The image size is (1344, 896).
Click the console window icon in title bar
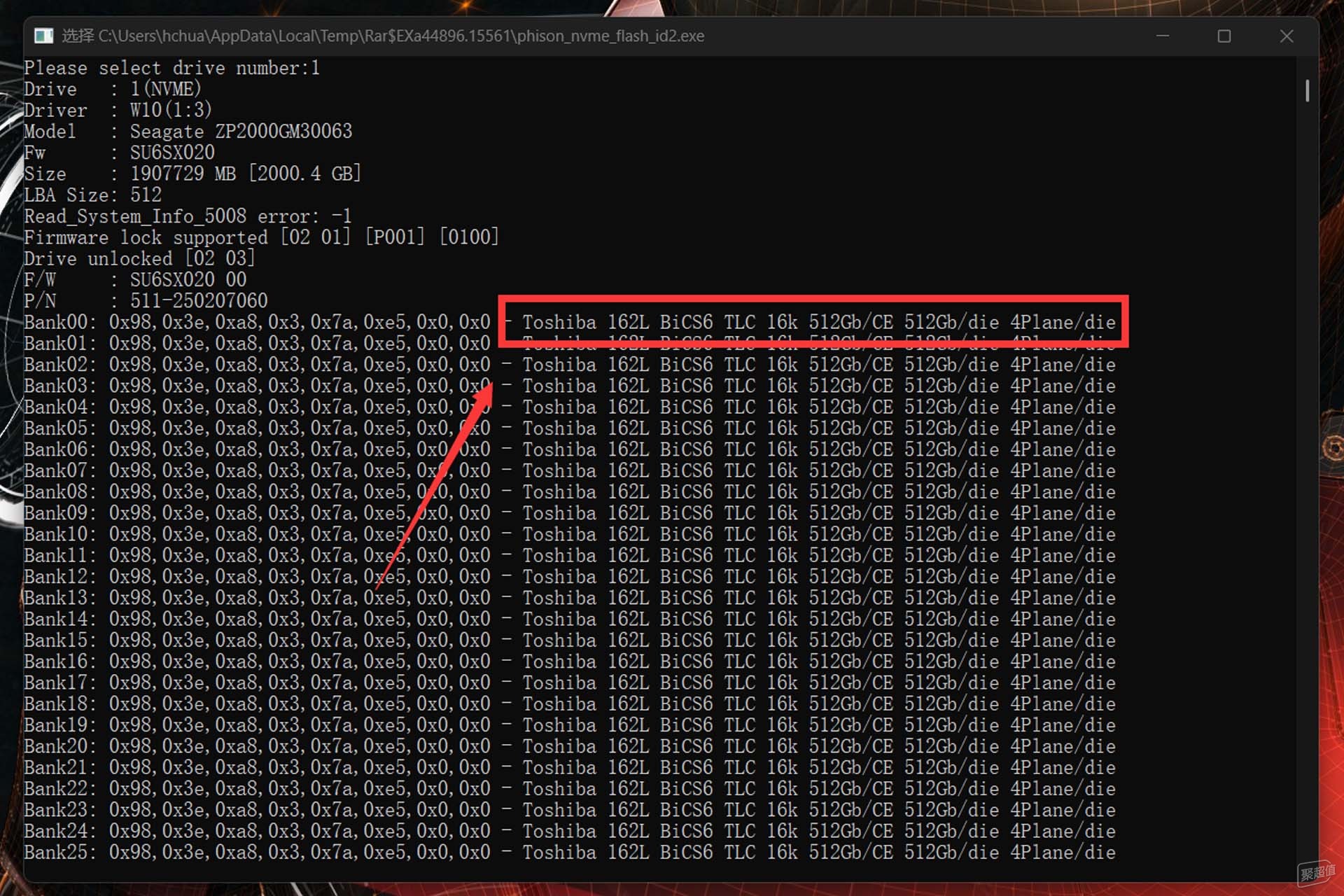click(44, 36)
